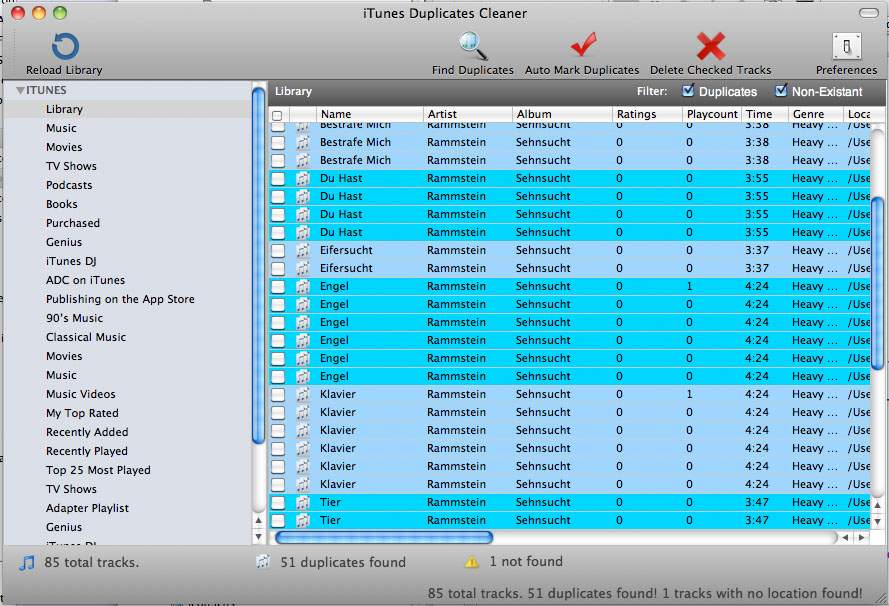
Task: Open Music Videos playlist
Action: [81, 394]
